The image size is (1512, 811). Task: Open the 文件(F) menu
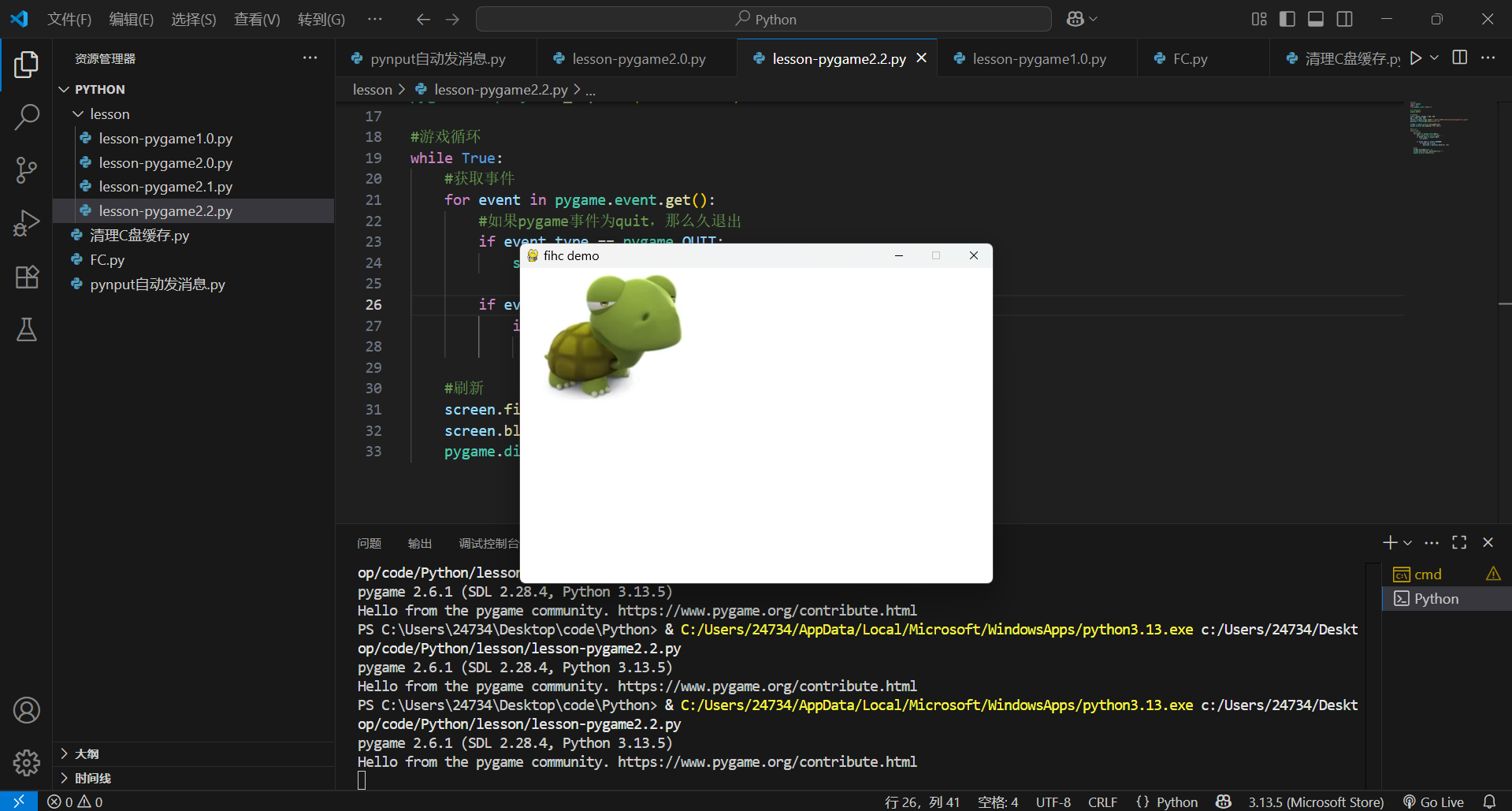pos(69,19)
